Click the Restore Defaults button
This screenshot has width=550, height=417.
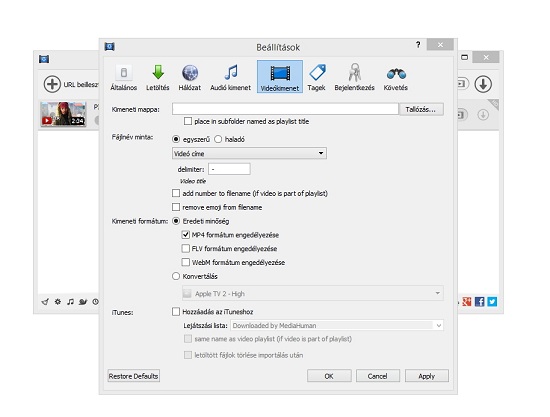tap(134, 376)
